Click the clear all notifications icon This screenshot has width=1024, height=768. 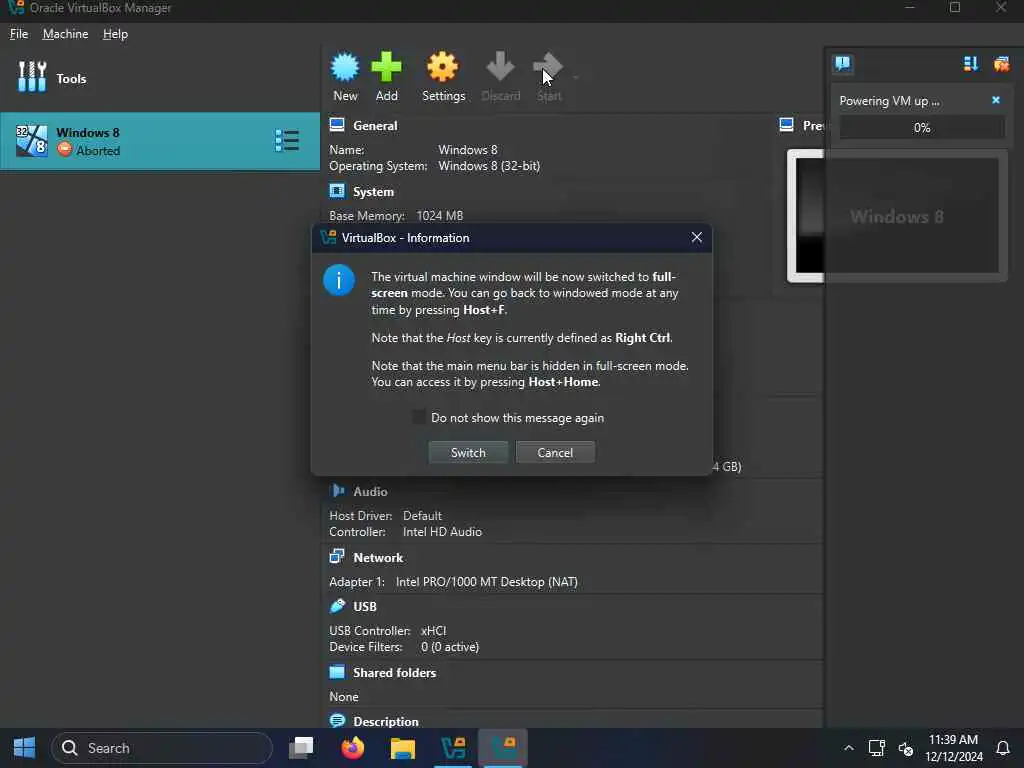click(1001, 64)
